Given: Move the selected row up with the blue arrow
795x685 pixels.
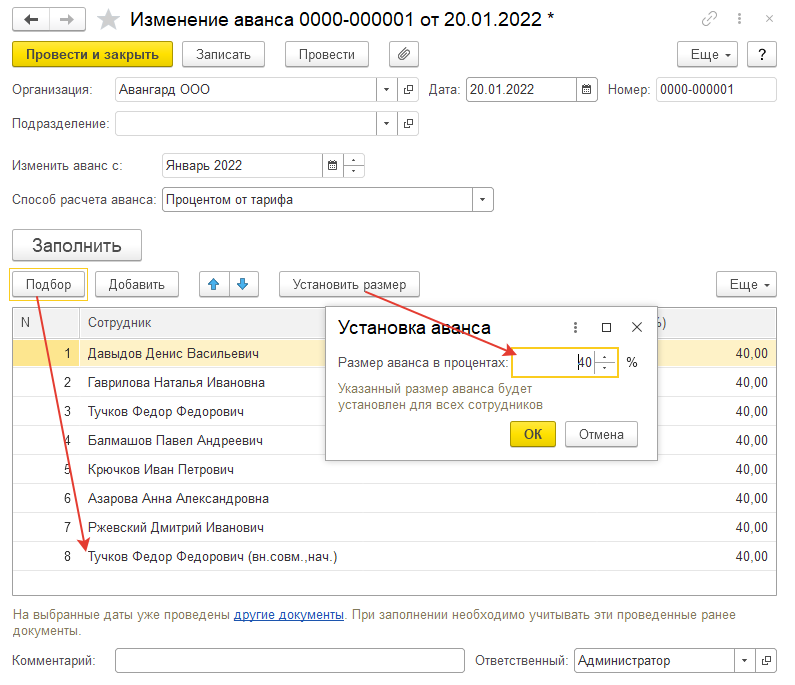Looking at the screenshot, I should (x=214, y=284).
